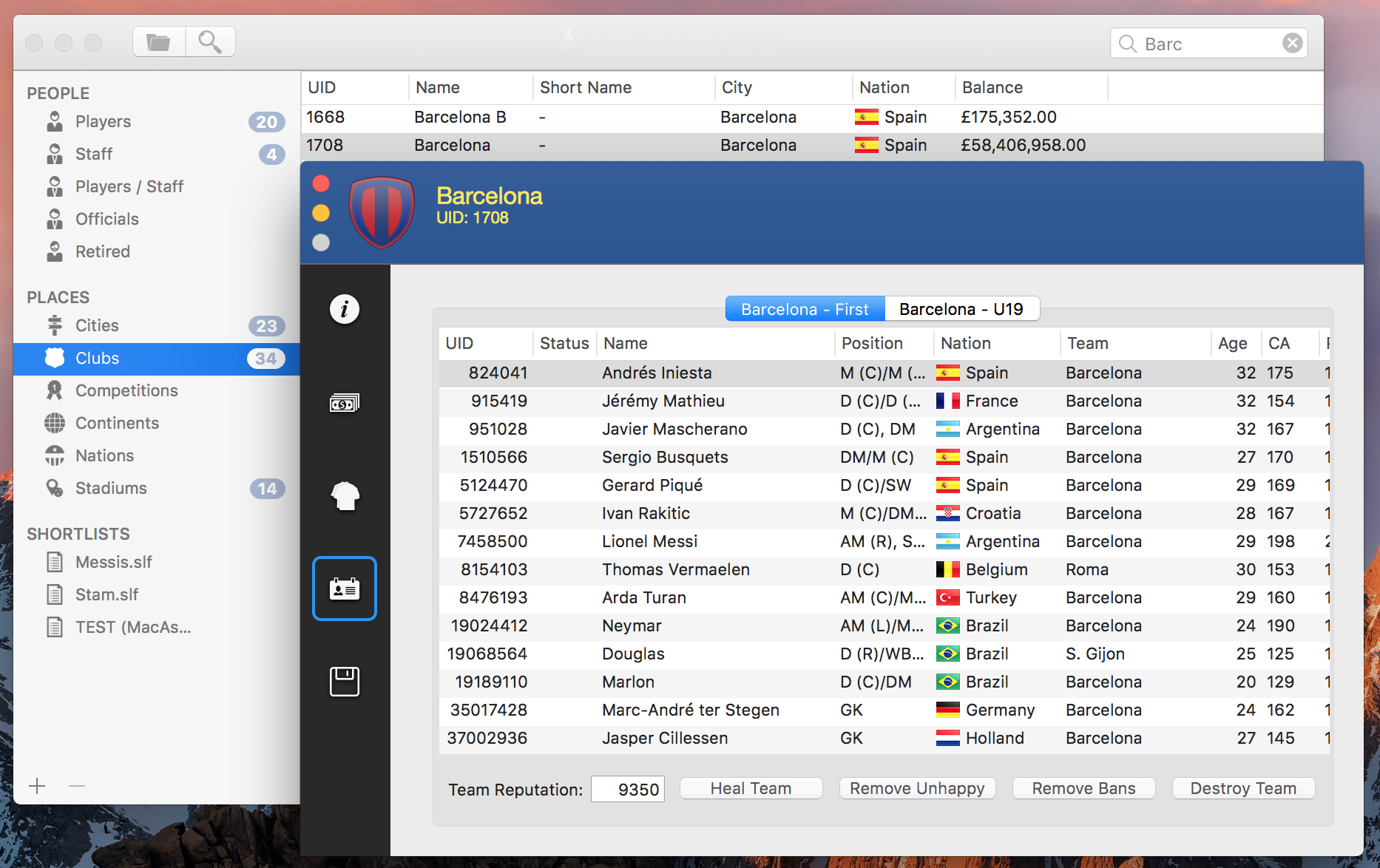This screenshot has width=1380, height=868.
Task: Select Marlon row
Action: 884,682
